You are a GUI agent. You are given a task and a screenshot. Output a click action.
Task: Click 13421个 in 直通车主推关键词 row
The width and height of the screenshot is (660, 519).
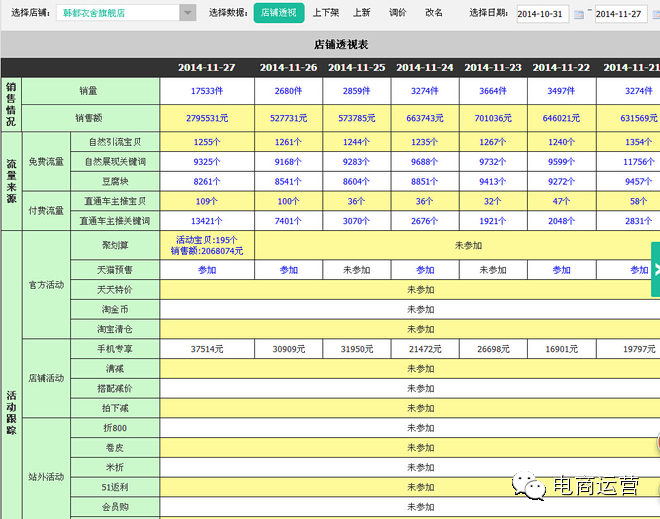(207, 221)
